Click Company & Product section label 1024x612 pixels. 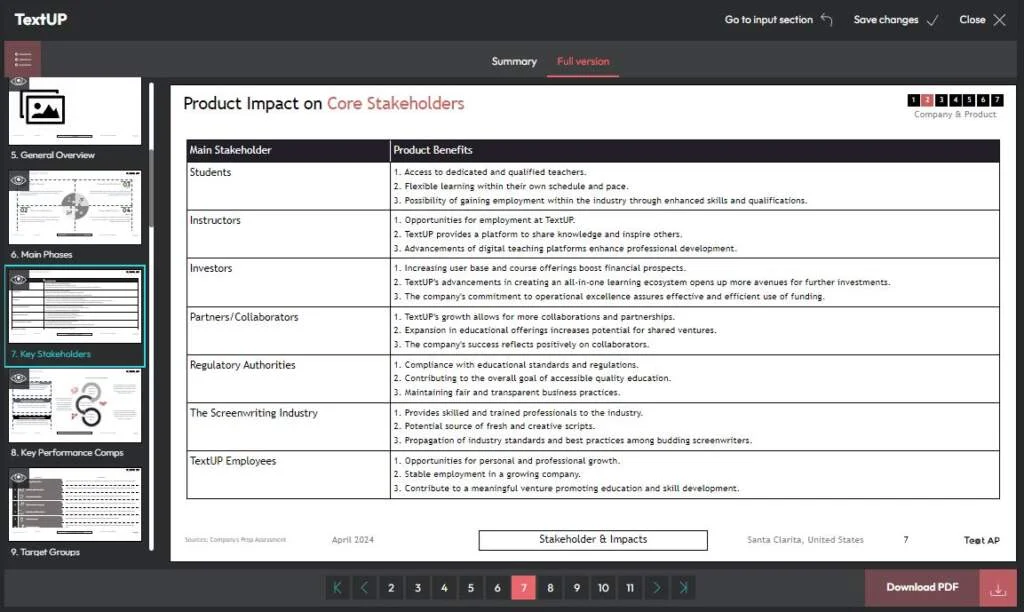point(955,114)
